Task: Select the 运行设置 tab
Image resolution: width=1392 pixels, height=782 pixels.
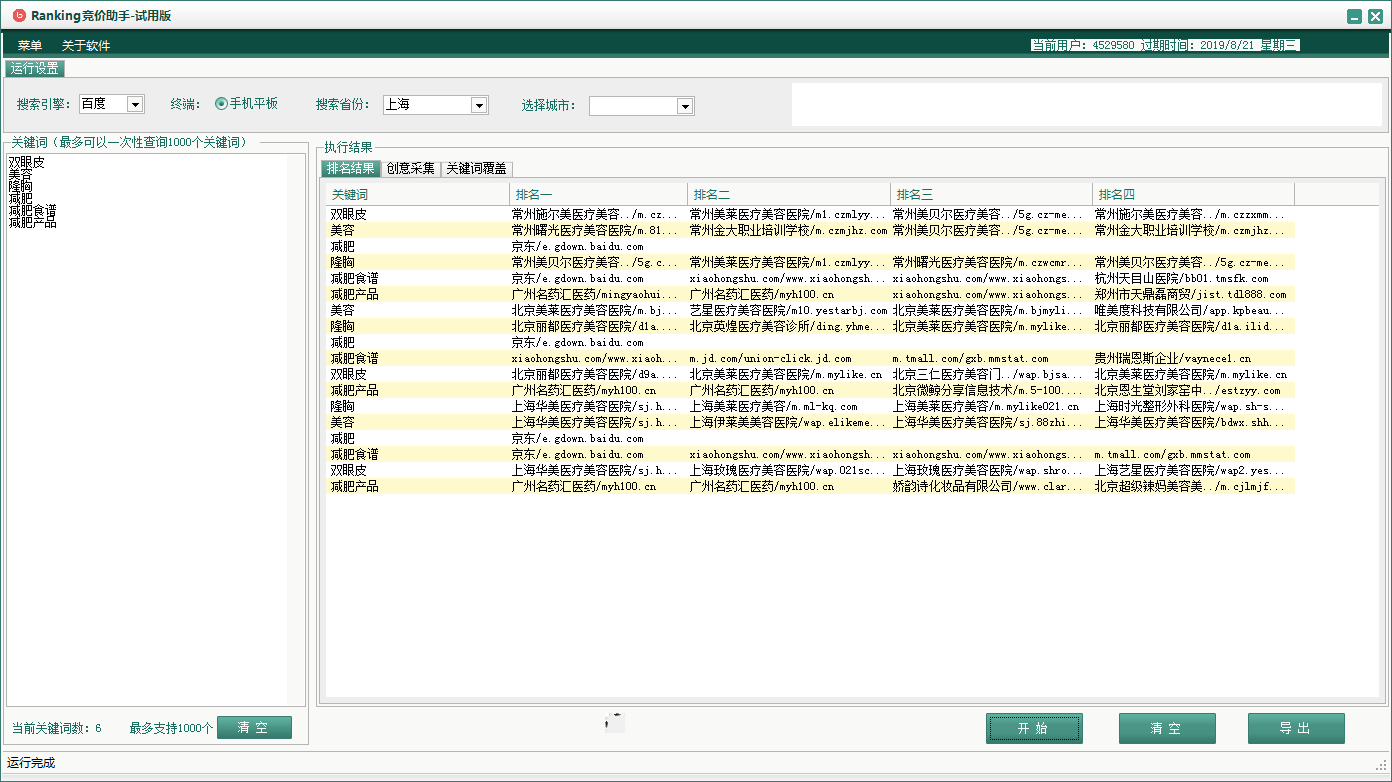Action: click(35, 68)
